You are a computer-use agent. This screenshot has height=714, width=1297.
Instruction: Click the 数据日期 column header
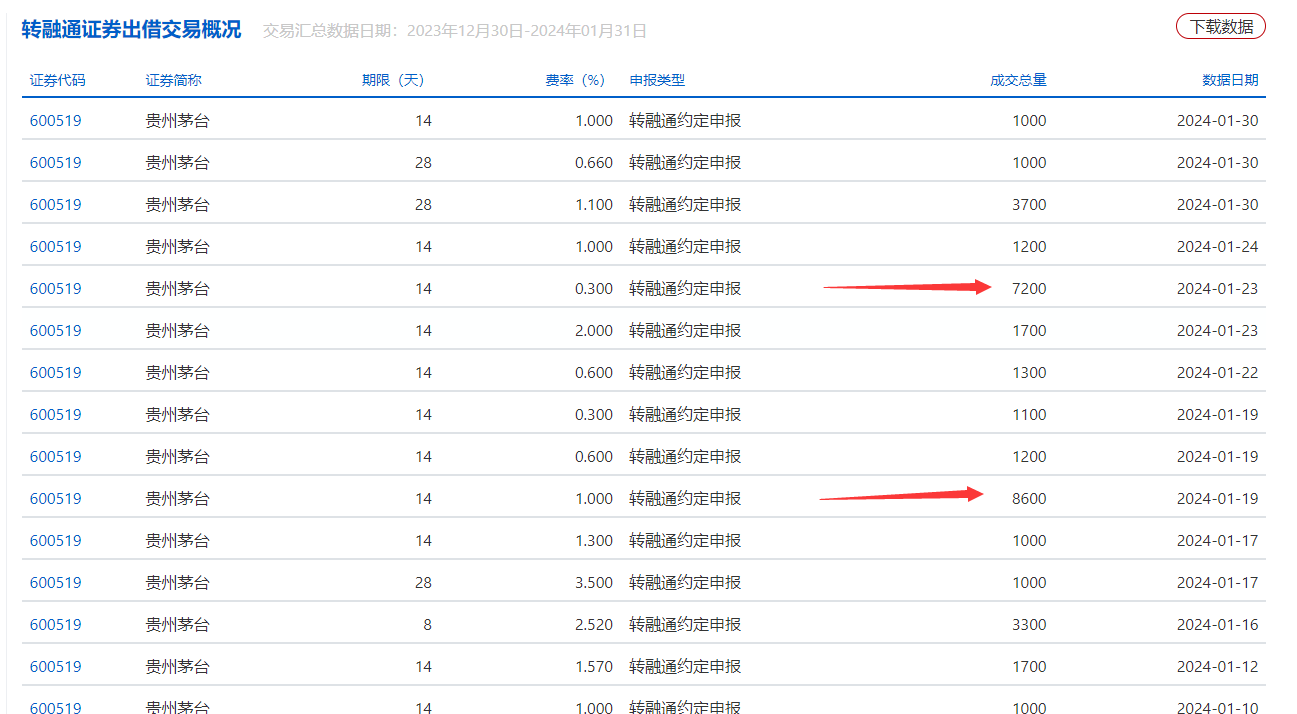(1230, 80)
